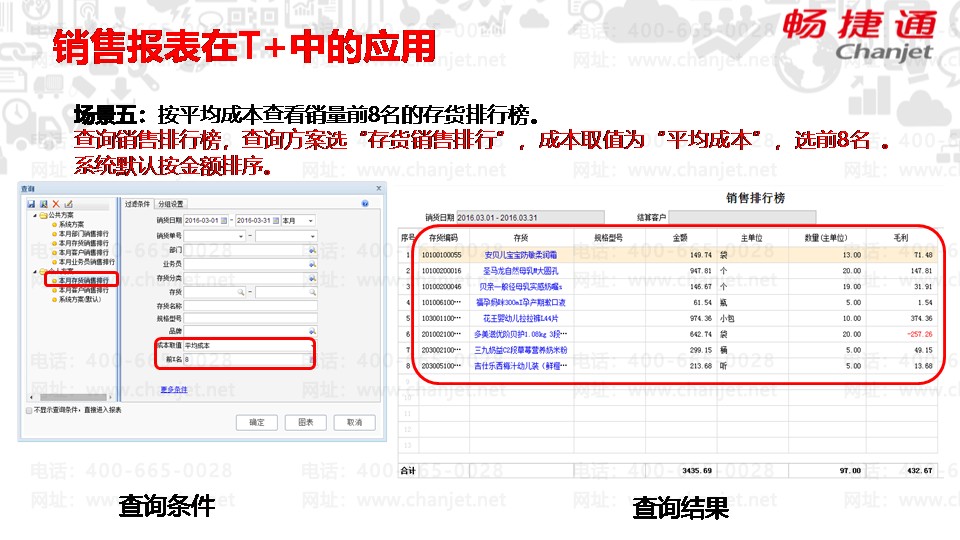Click magnifier in second 存货 range box
The image size is (960, 540).
coord(312,292)
